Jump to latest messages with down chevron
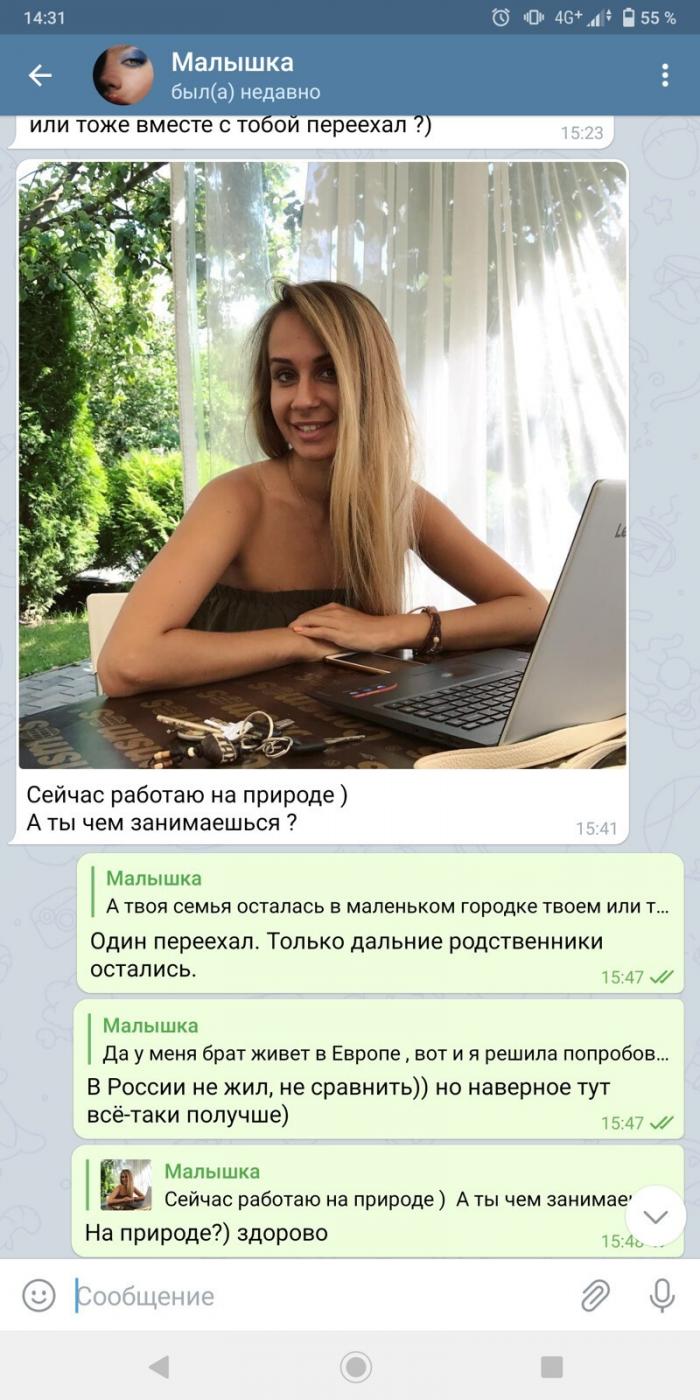700x1400 pixels. coord(656,1216)
